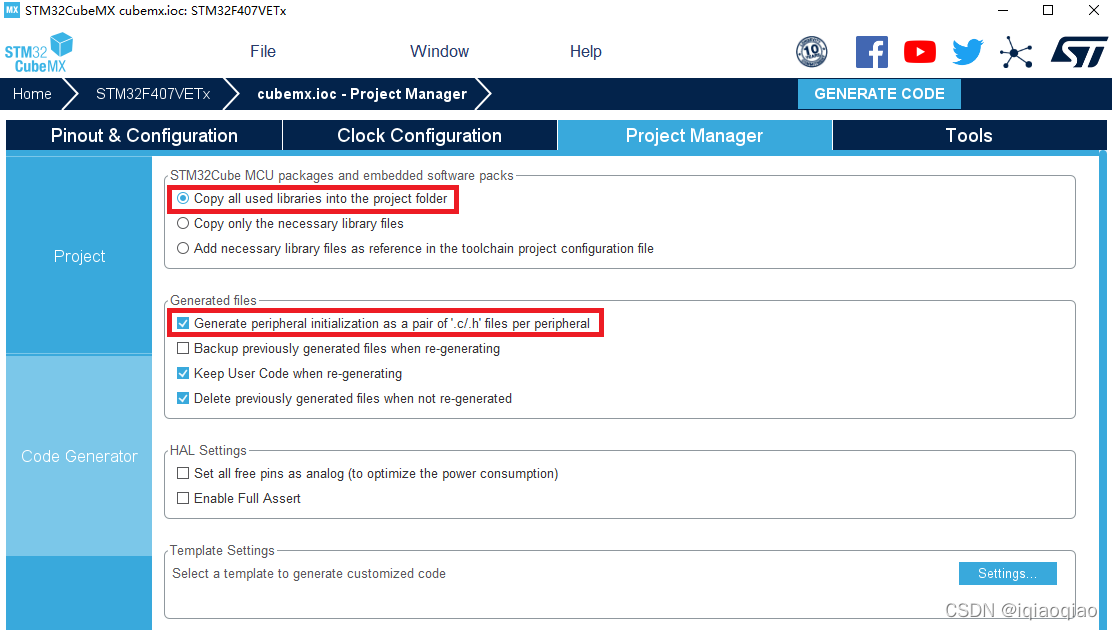Open template Settings... button
Viewport: 1112px width, 630px height.
[1008, 573]
